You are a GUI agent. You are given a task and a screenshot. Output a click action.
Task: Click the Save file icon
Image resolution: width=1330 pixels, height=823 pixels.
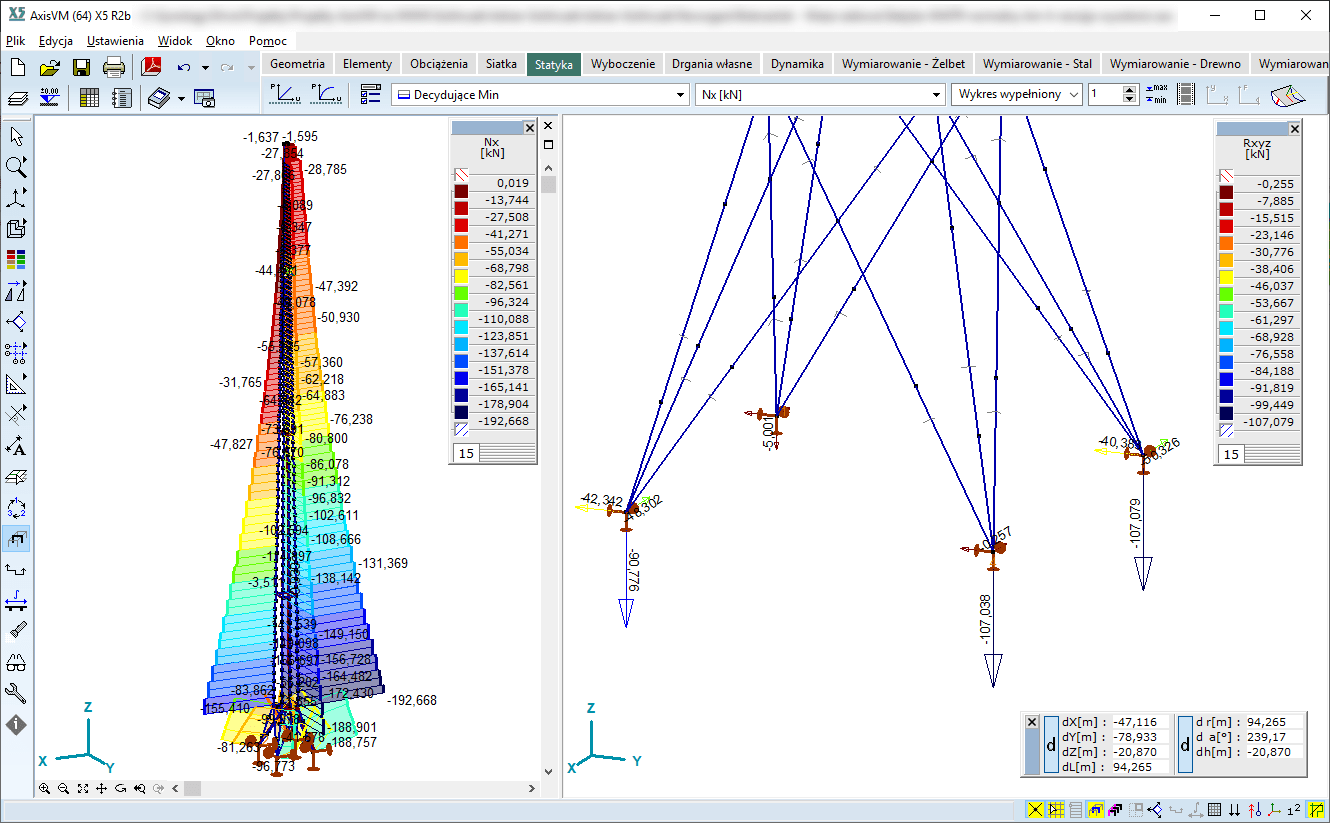pos(81,68)
